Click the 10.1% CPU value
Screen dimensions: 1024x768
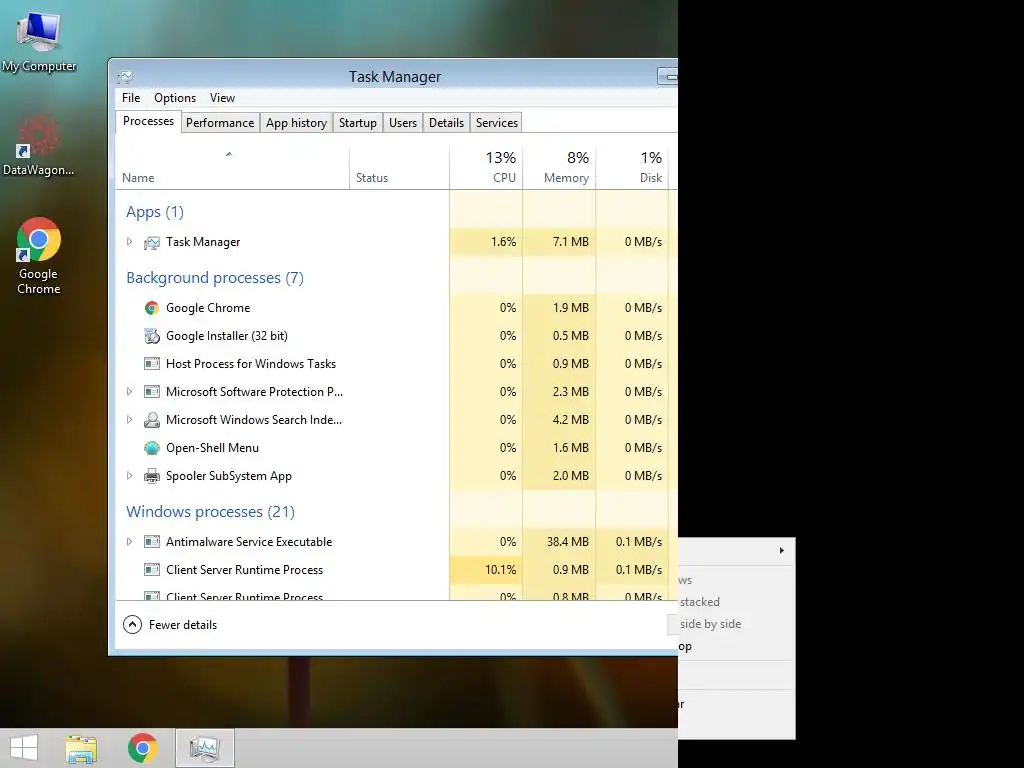[x=500, y=570]
